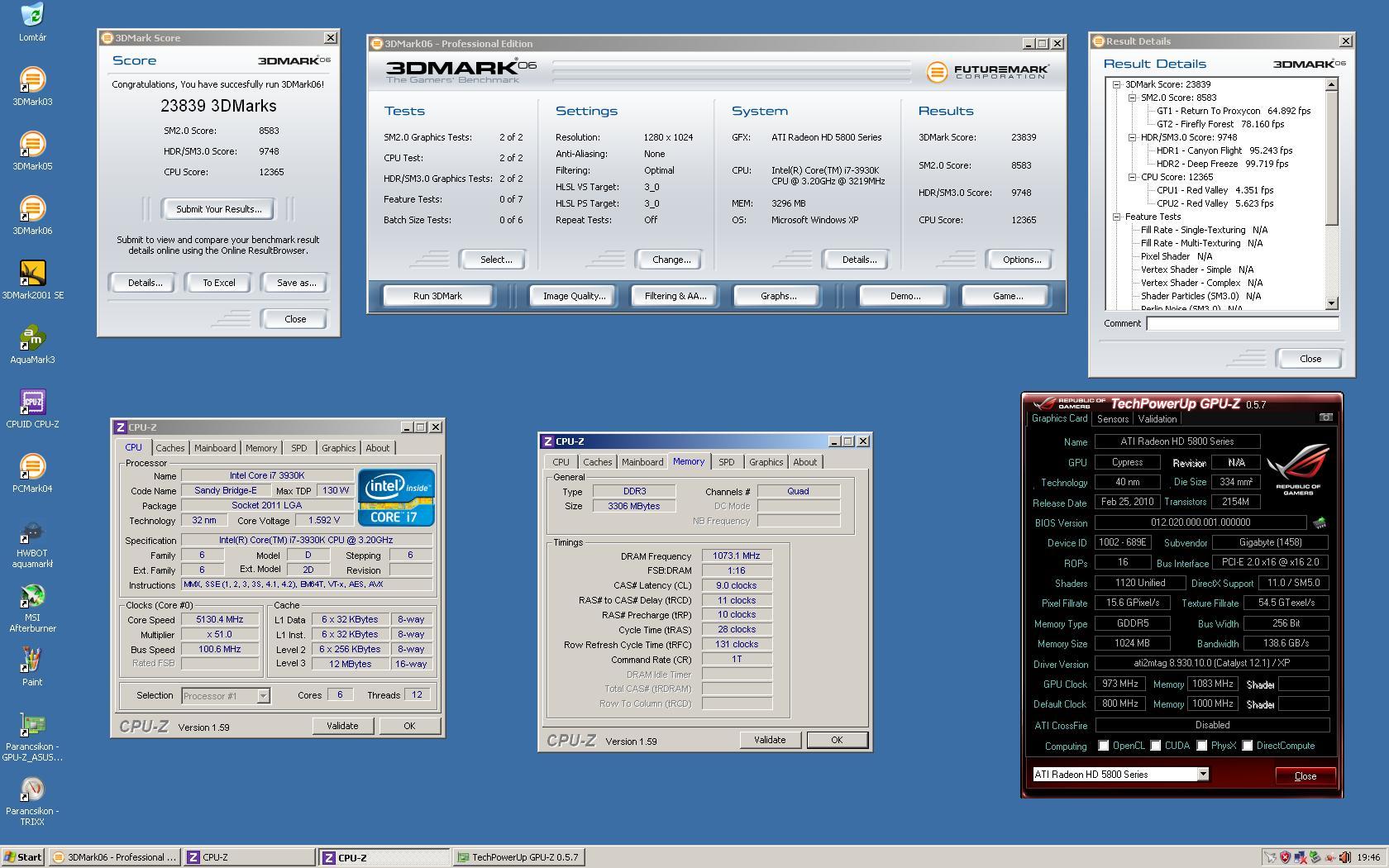Click OK in Memory CPU-Z window
The width and height of the screenshot is (1389, 868).
837,740
